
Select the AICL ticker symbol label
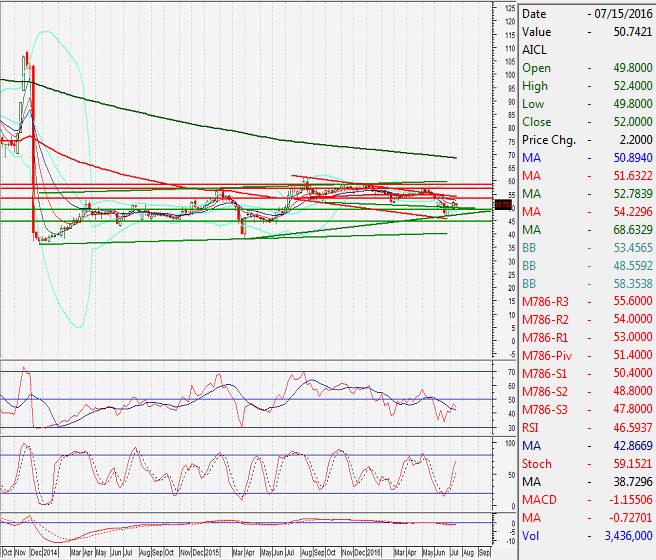click(x=536, y=50)
